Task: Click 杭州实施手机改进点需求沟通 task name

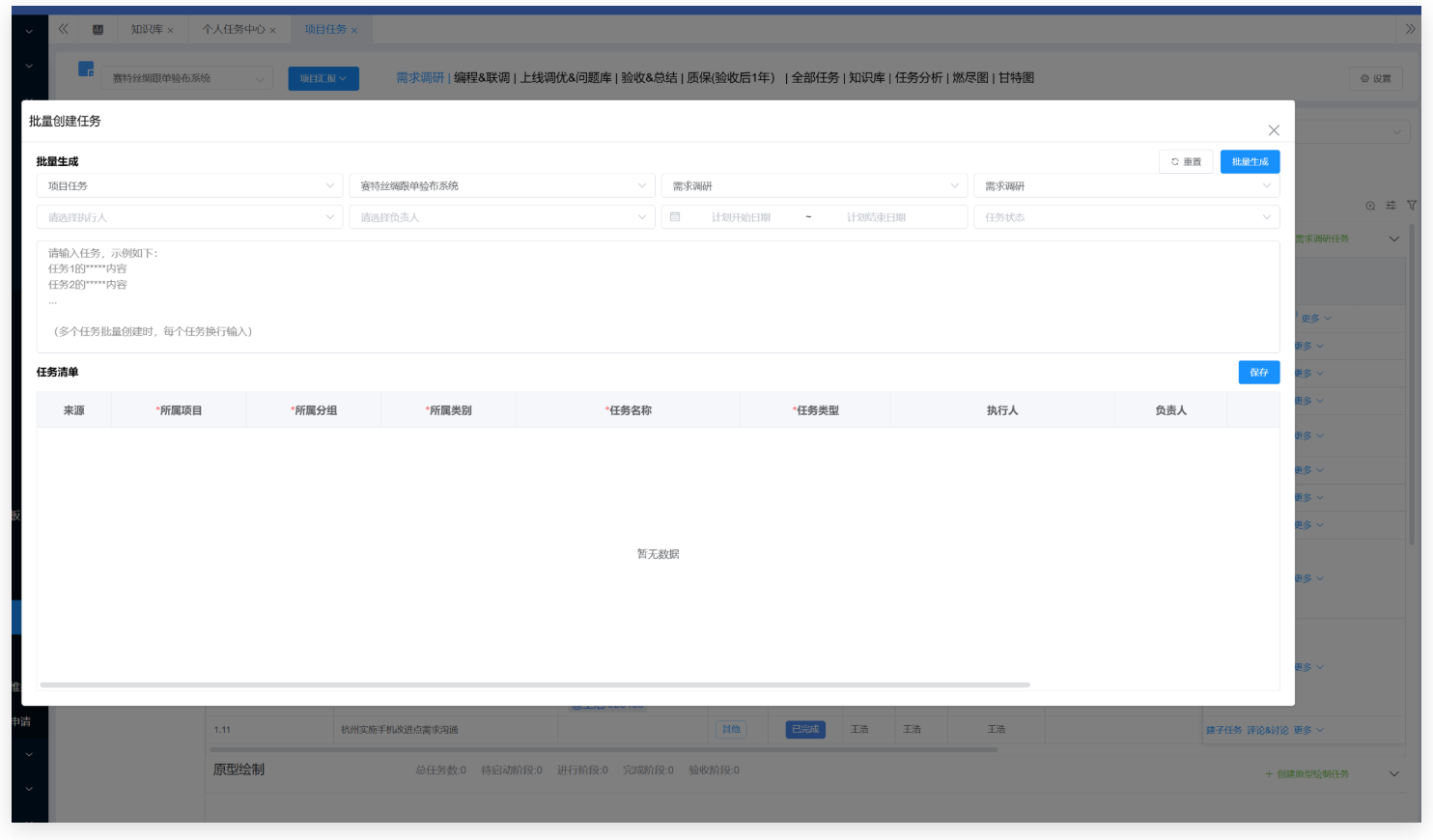Action: 399,730
